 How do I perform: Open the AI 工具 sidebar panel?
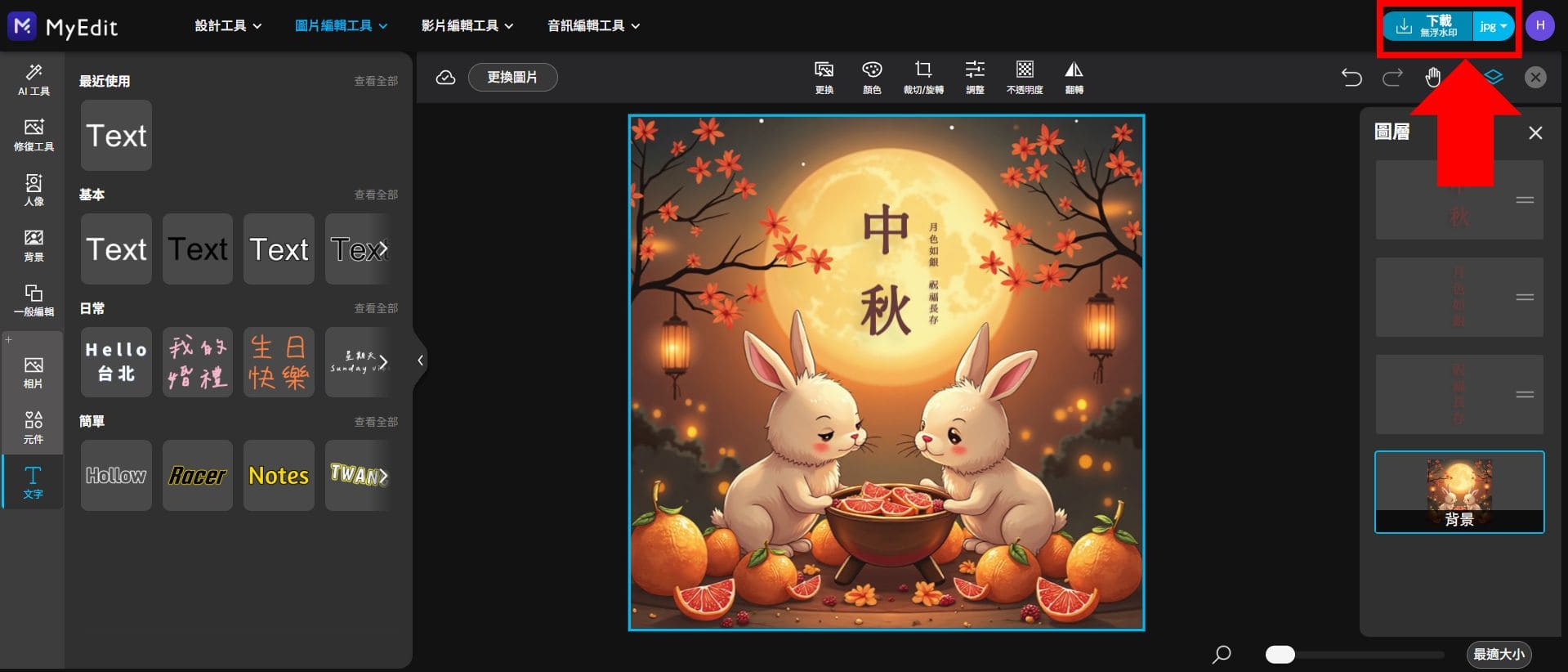click(x=34, y=79)
